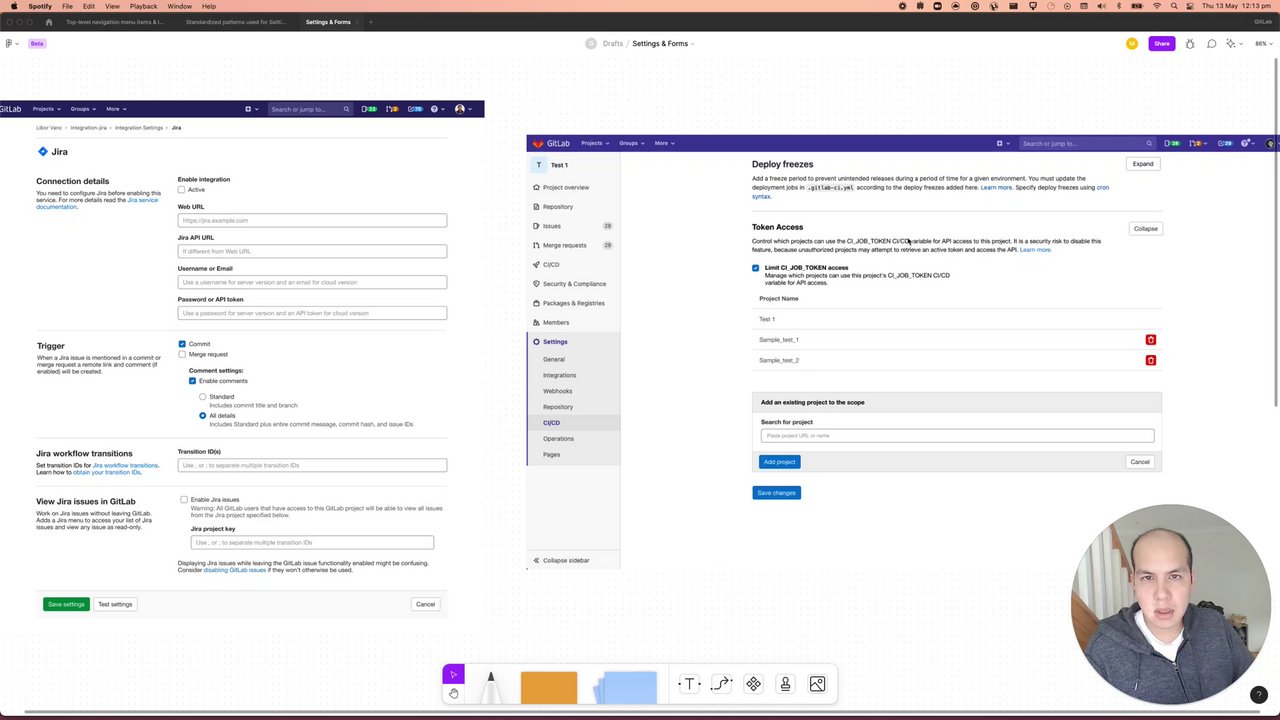The width and height of the screenshot is (1280, 720).
Task: Open the Jira workflow transitions link
Action: point(125,465)
